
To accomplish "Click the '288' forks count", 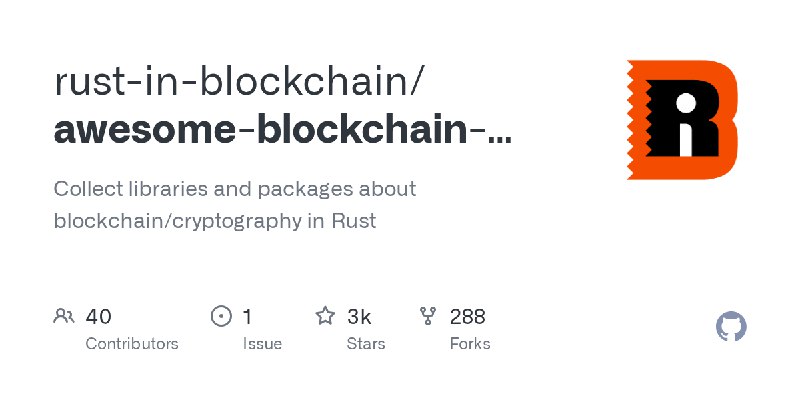I will tap(468, 317).
